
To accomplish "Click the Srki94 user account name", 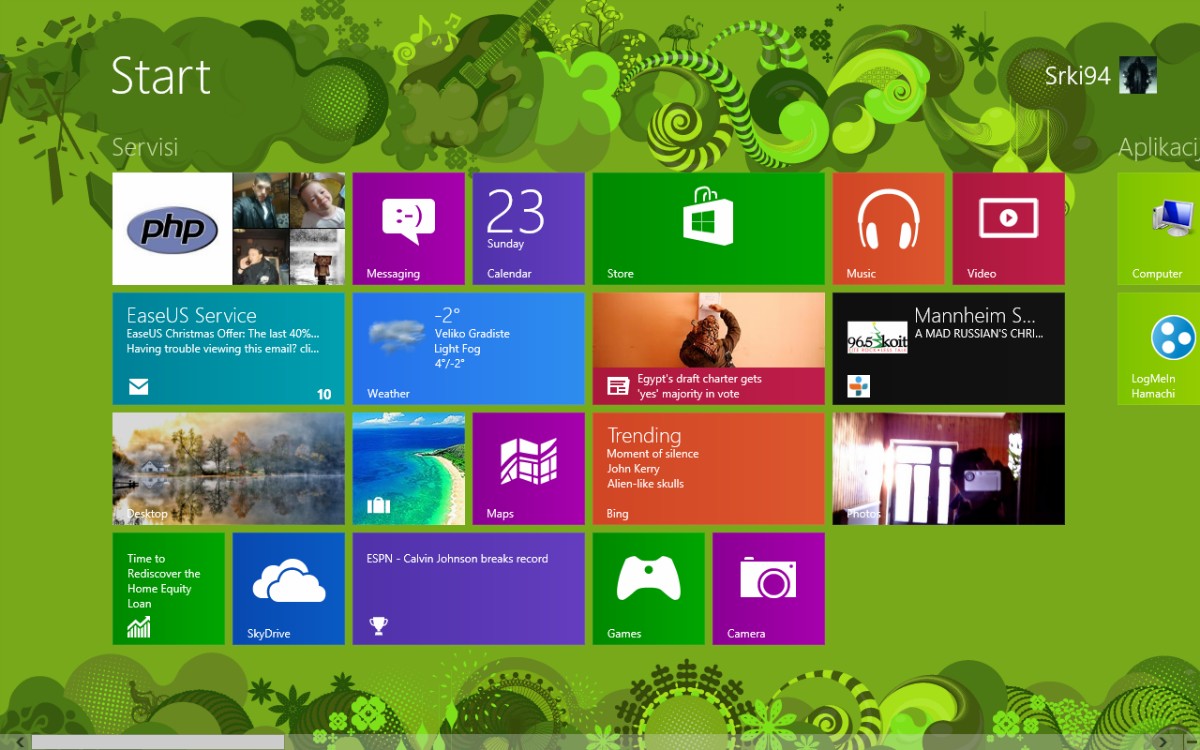I will pyautogui.click(x=1077, y=76).
